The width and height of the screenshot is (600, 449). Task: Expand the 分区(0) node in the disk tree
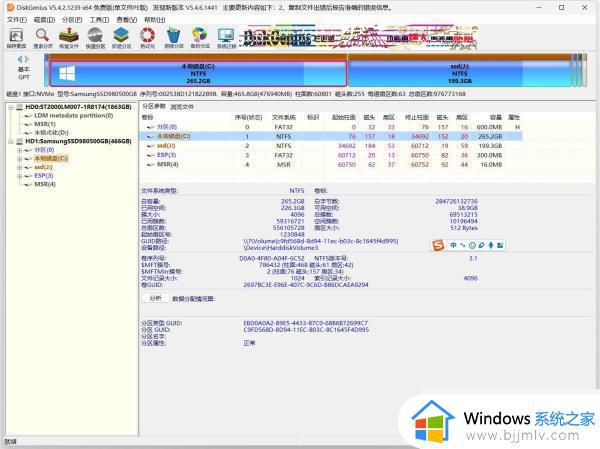point(20,150)
